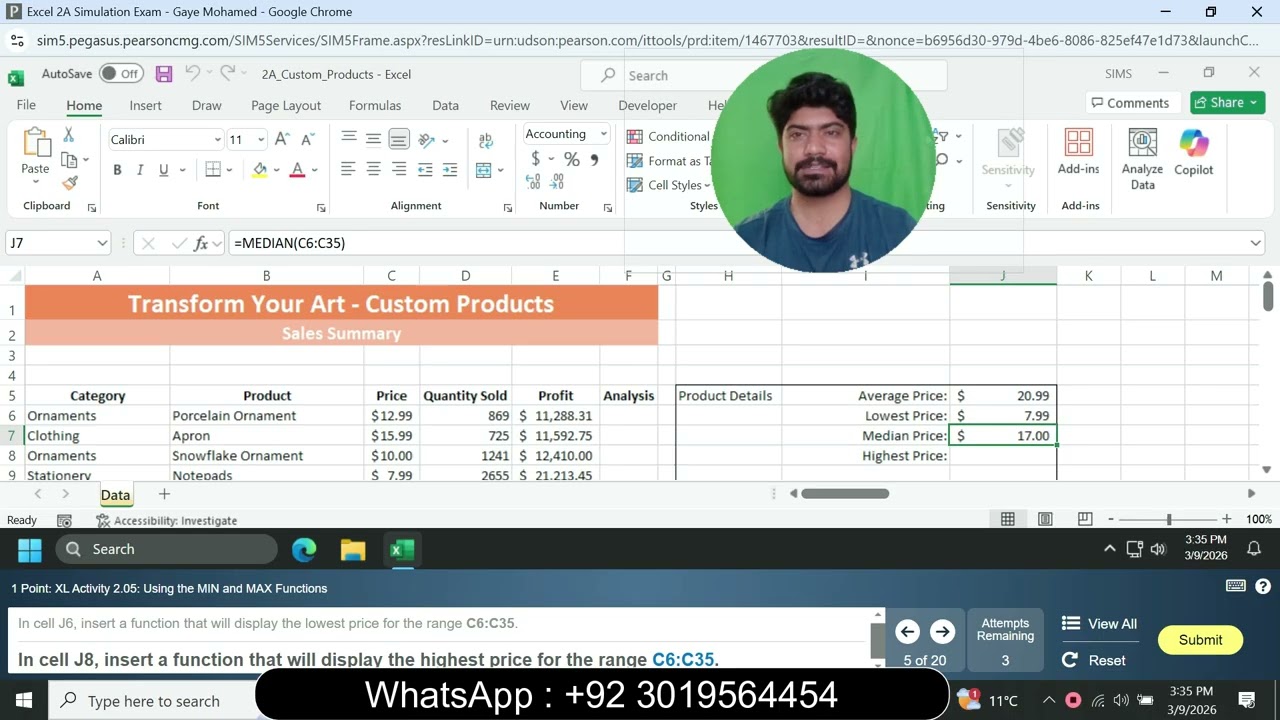Click the Redo arrow icon
Image resolution: width=1280 pixels, height=720 pixels.
pyautogui.click(x=227, y=74)
